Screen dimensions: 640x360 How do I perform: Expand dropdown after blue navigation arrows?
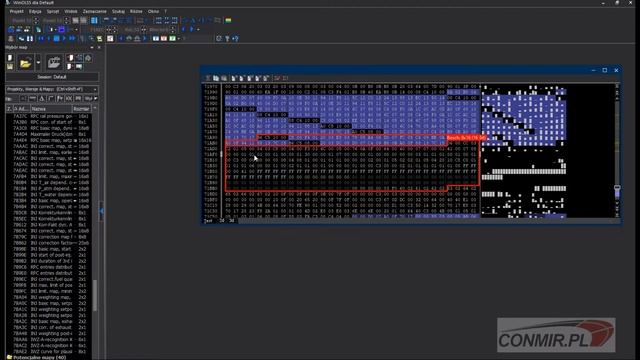pos(198,29)
